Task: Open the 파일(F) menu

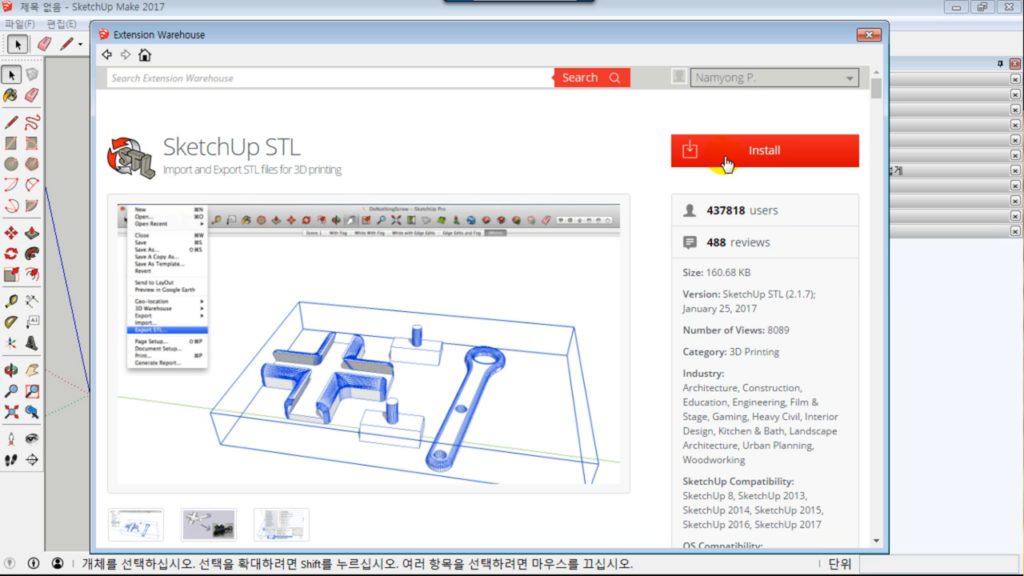Action: pyautogui.click(x=20, y=24)
